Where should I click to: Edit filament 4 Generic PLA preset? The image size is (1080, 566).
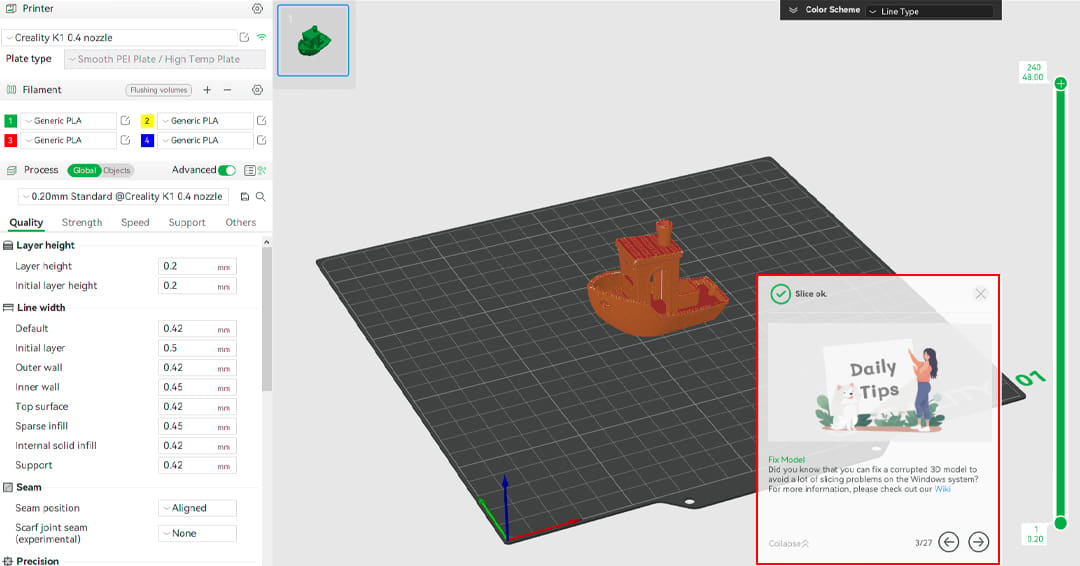(x=261, y=140)
